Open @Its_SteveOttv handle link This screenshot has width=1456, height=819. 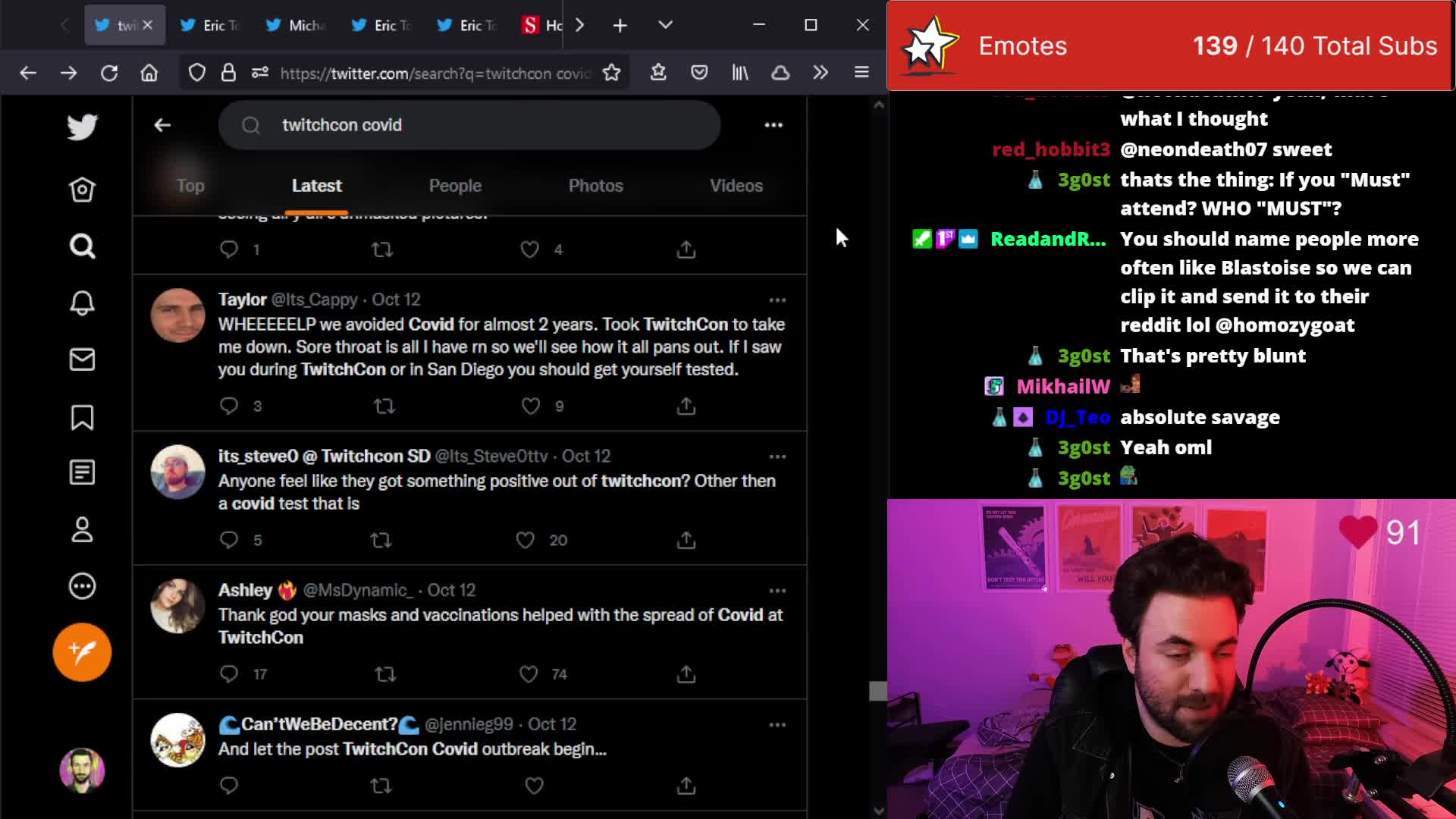pyautogui.click(x=491, y=456)
